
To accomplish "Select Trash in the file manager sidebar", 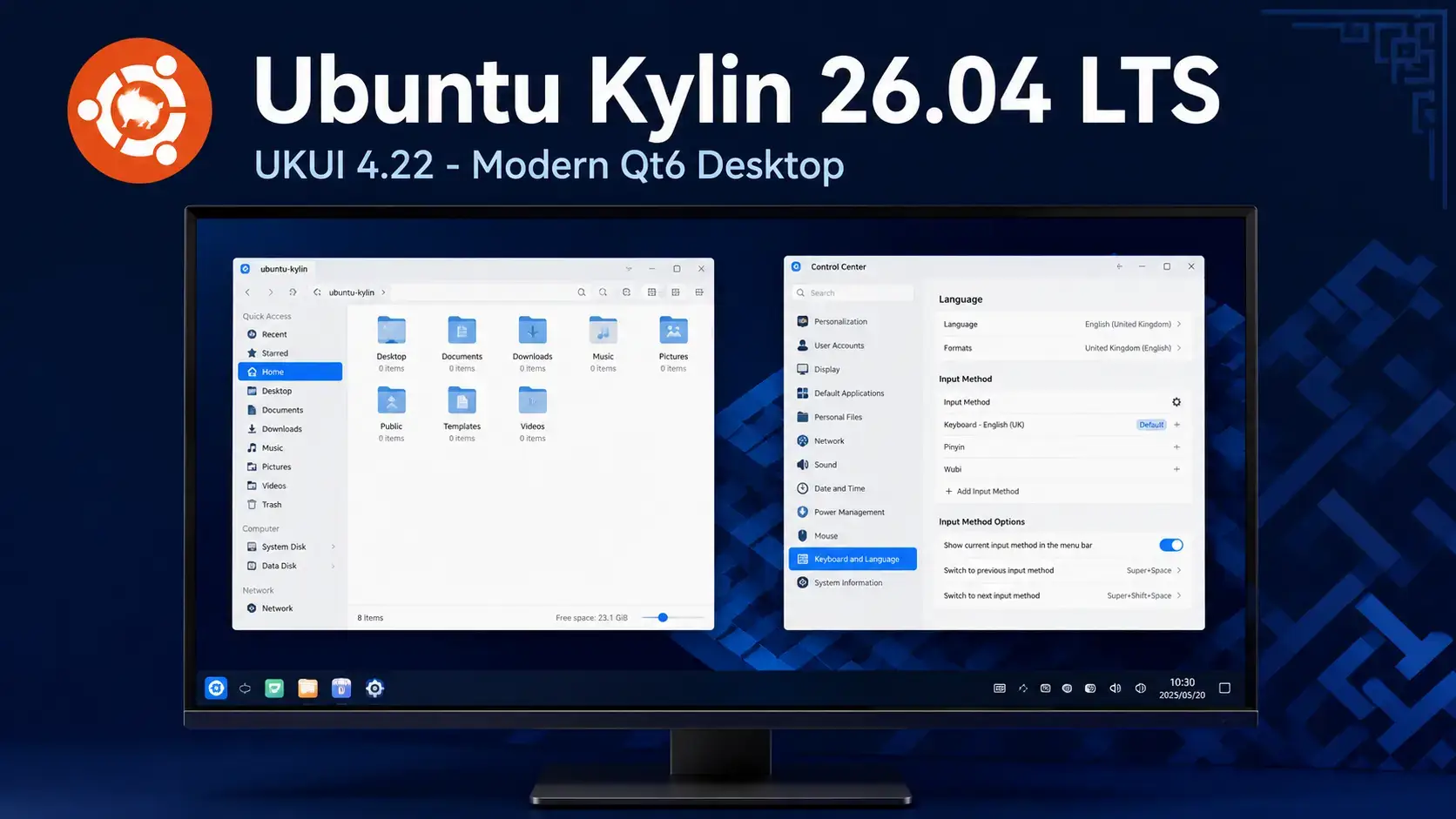I will [290, 505].
